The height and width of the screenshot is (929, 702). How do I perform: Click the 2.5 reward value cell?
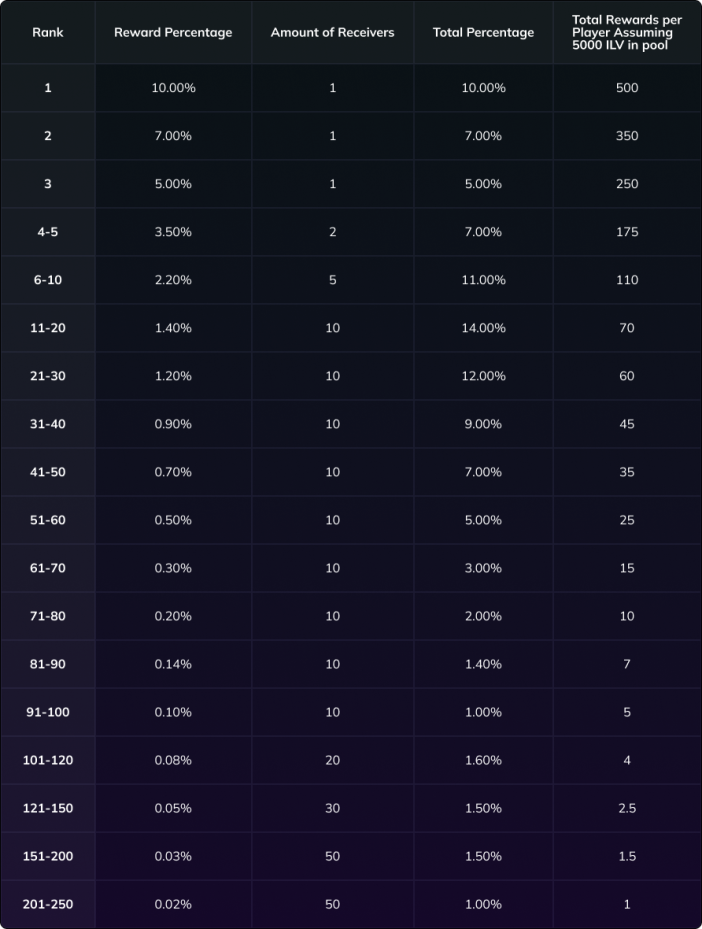(x=627, y=808)
